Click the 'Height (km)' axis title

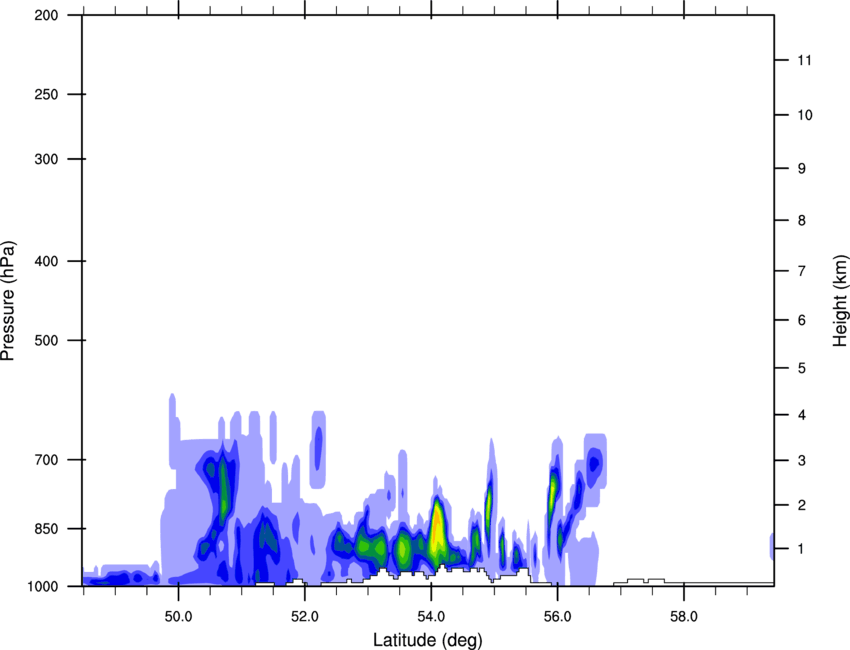point(840,300)
